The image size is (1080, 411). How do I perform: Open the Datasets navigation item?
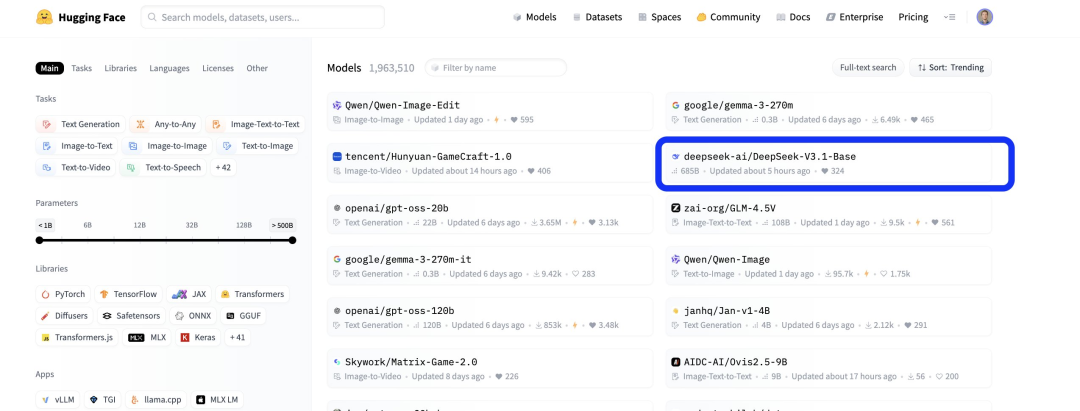[x=596, y=17]
